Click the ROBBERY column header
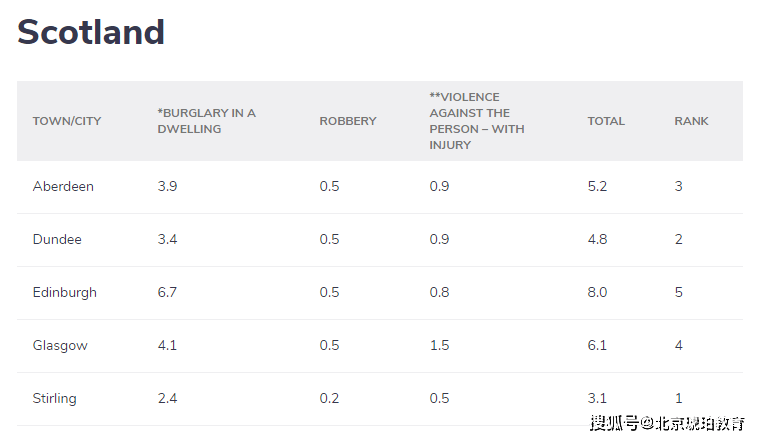 pos(348,121)
